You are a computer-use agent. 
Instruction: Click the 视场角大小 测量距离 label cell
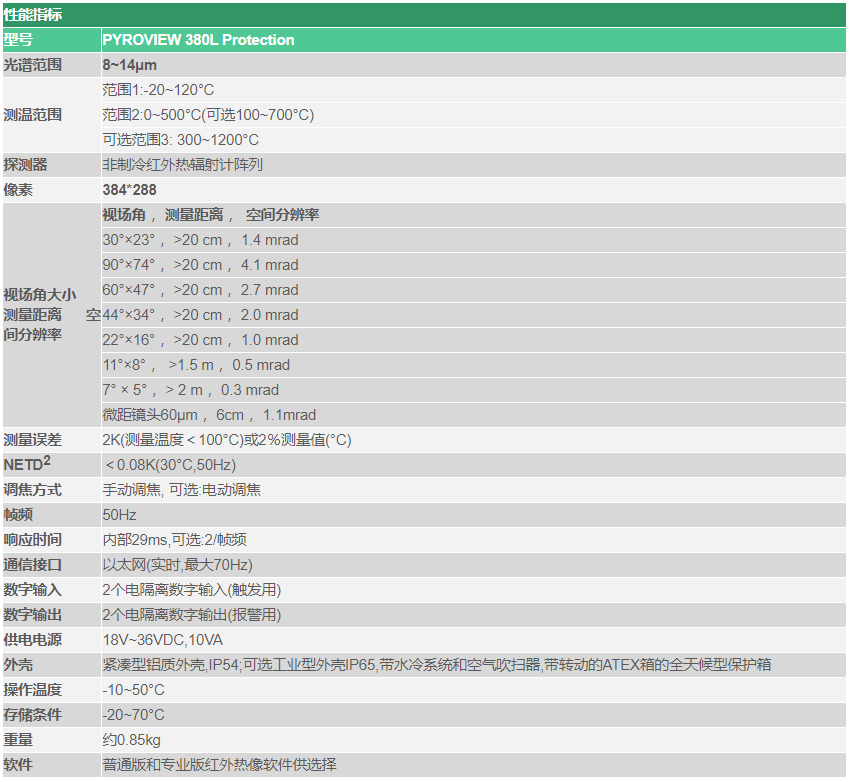point(52,314)
